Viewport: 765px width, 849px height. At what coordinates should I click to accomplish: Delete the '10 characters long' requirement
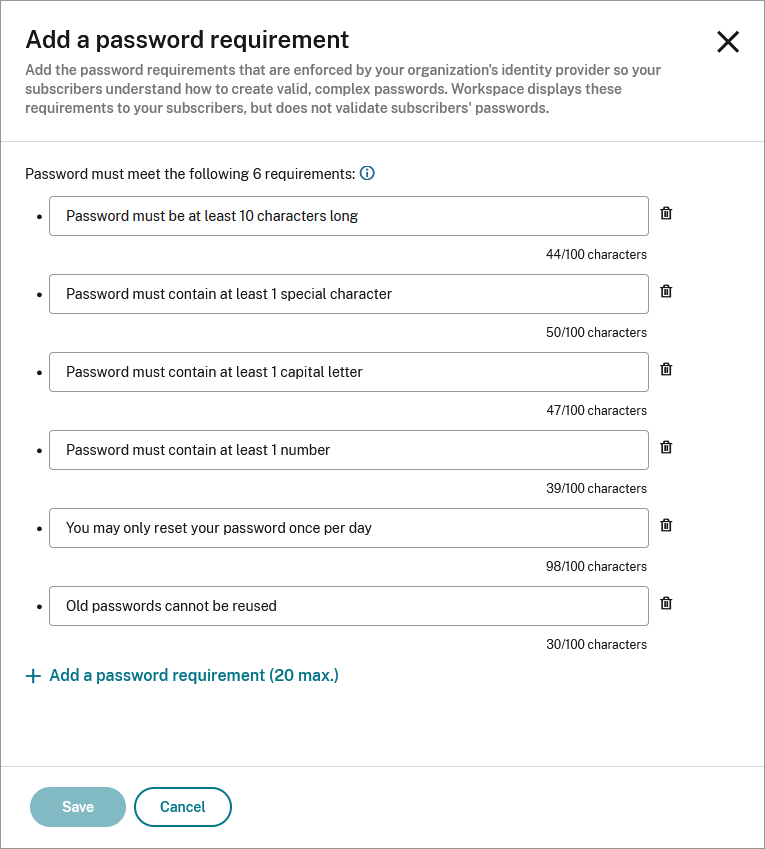(666, 213)
